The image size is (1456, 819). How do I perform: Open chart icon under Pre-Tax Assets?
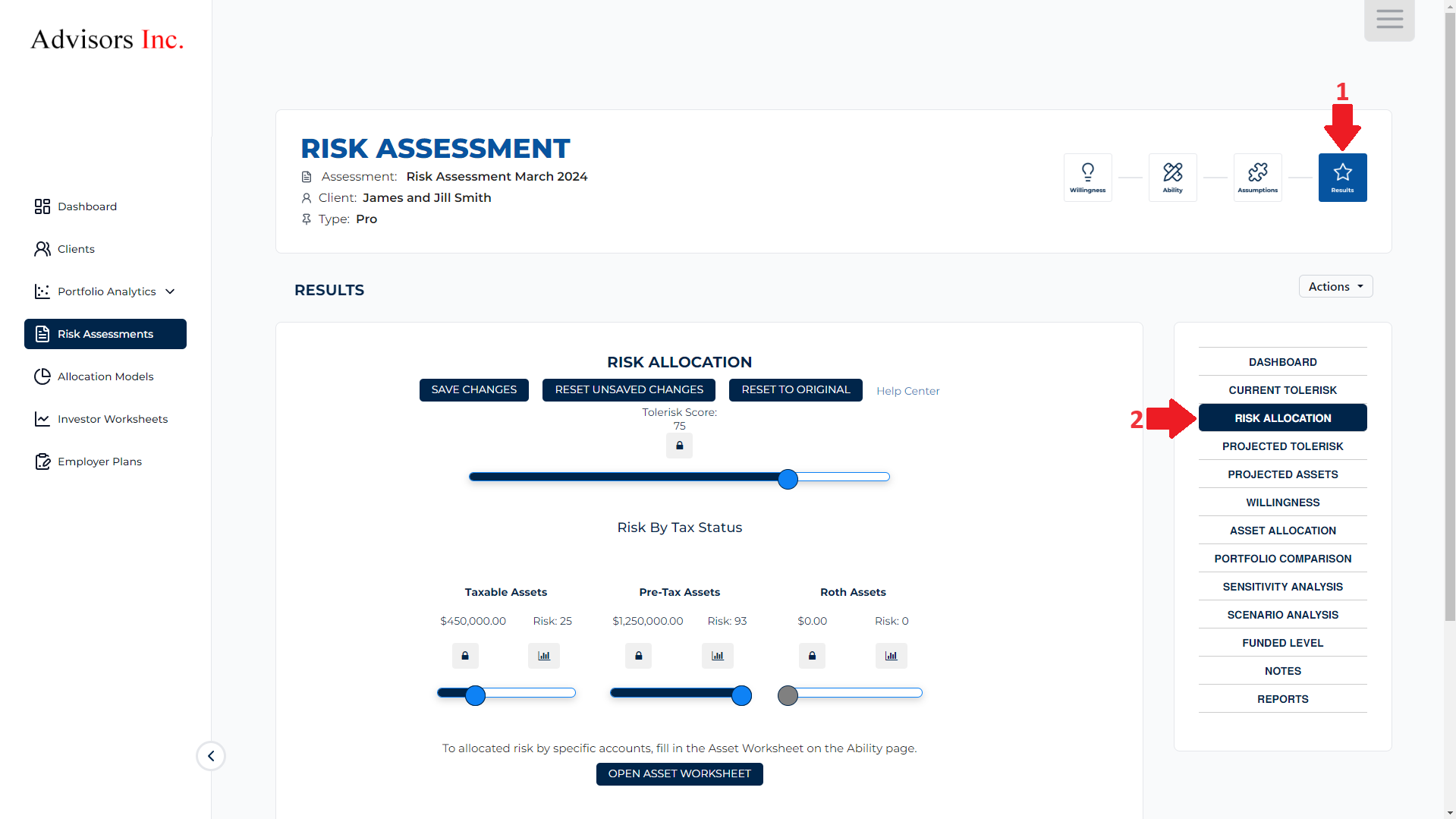point(717,656)
